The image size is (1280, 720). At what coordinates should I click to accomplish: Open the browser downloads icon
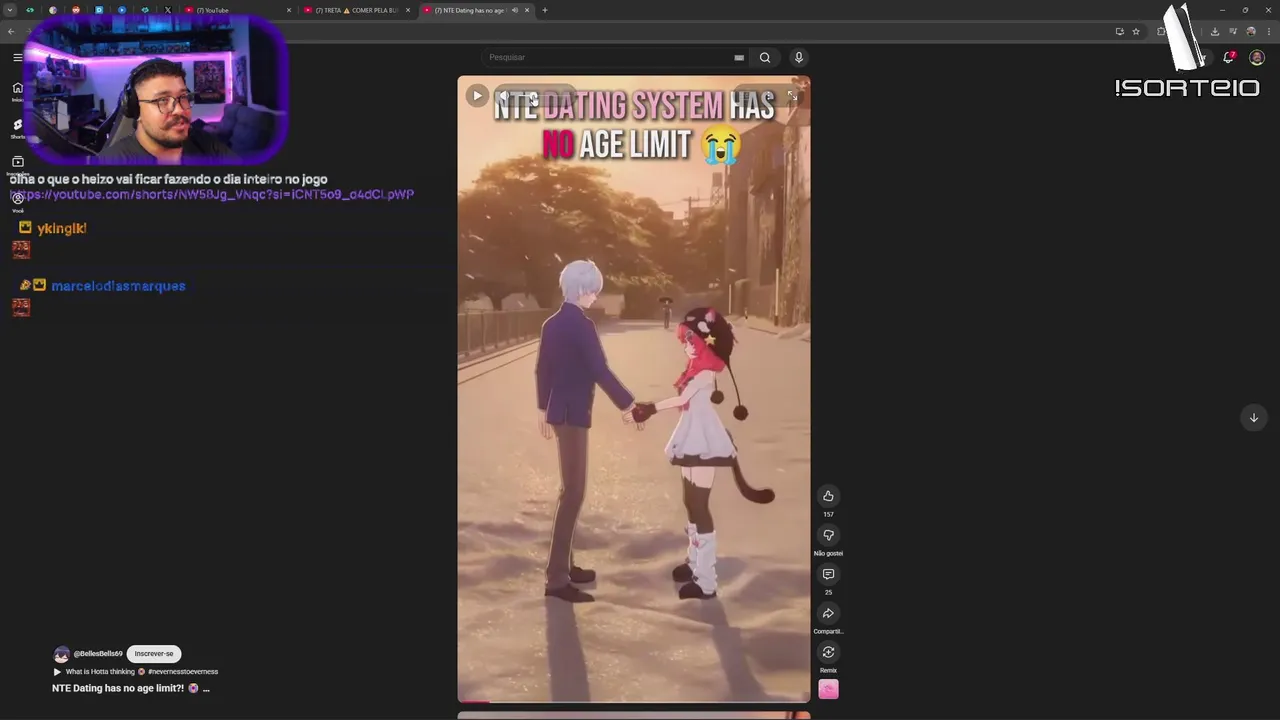[1215, 31]
